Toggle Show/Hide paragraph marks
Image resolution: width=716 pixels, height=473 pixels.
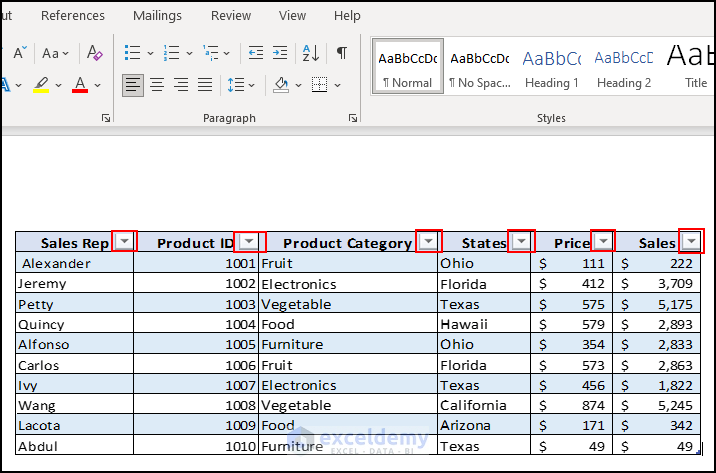tap(342, 53)
